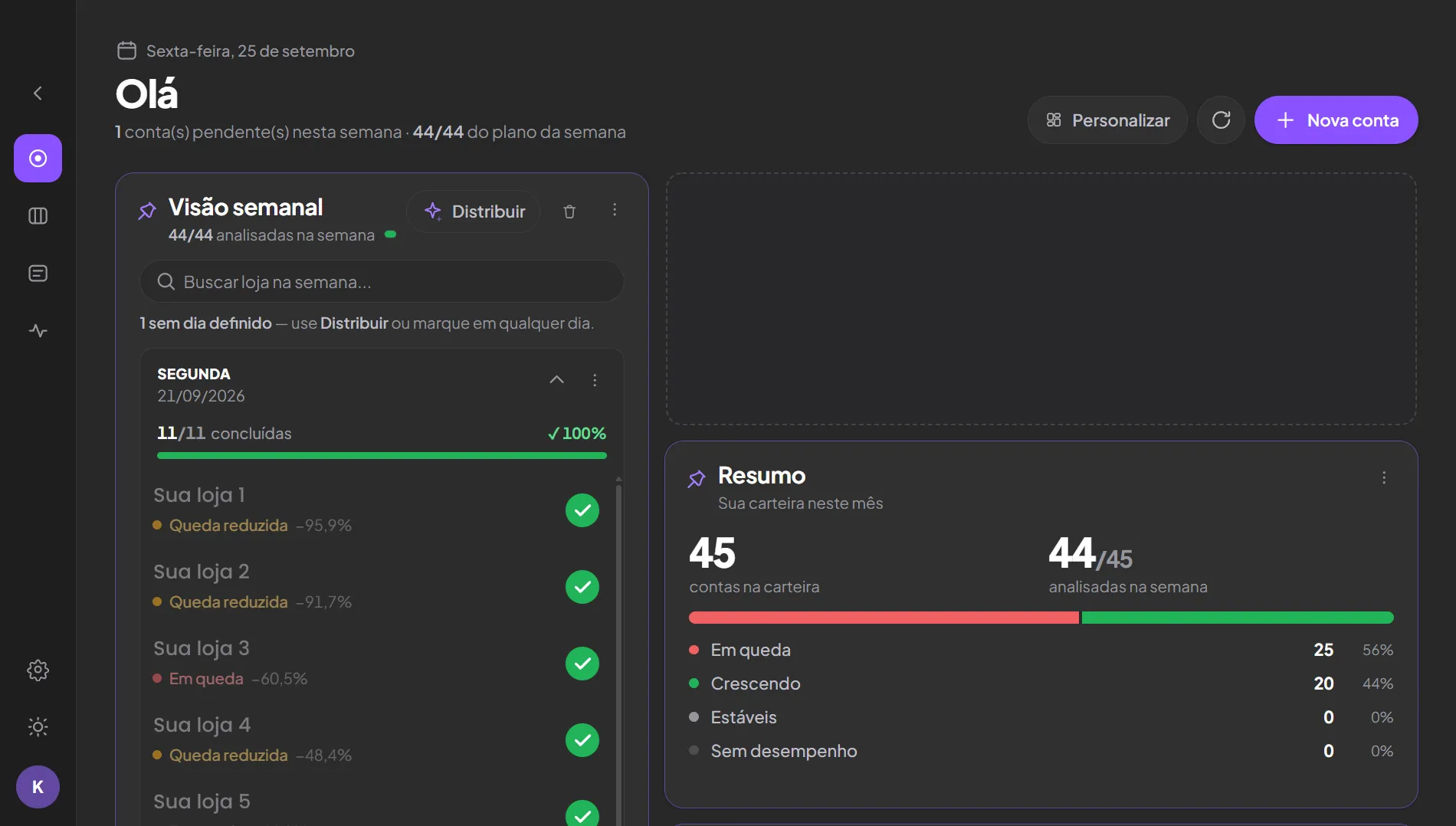Select the Crescendo row in Resumo
Image resolution: width=1456 pixels, height=826 pixels.
[x=1041, y=683]
